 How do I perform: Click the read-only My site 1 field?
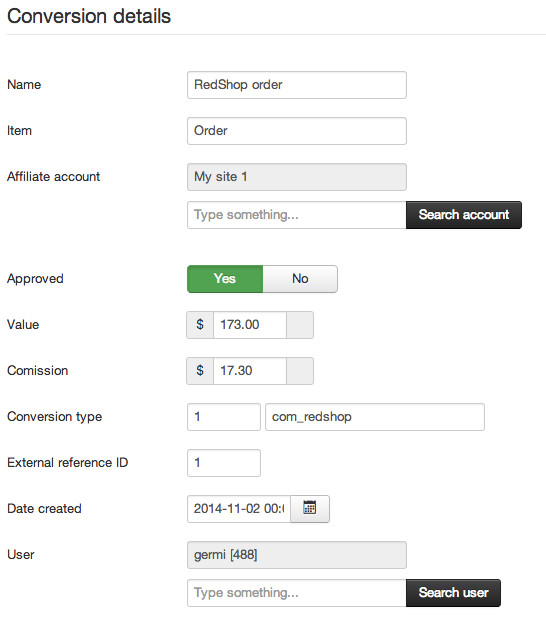pyautogui.click(x=297, y=177)
